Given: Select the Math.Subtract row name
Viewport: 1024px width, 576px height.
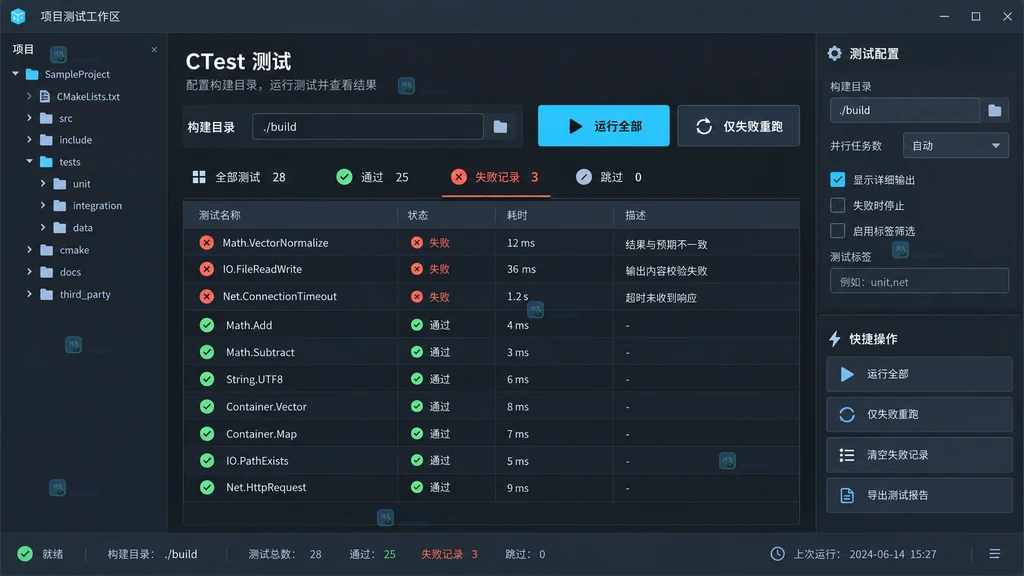Looking at the screenshot, I should (260, 353).
